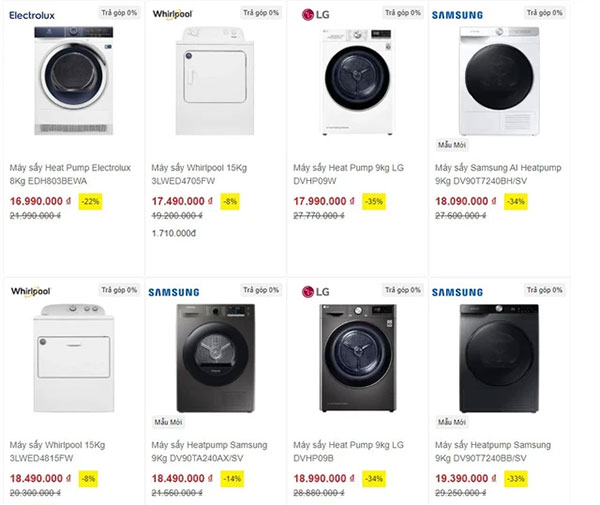The width and height of the screenshot is (600, 505).
Task: Click the Trả góp 0% badge on Electrolux card
Action: coord(119,13)
